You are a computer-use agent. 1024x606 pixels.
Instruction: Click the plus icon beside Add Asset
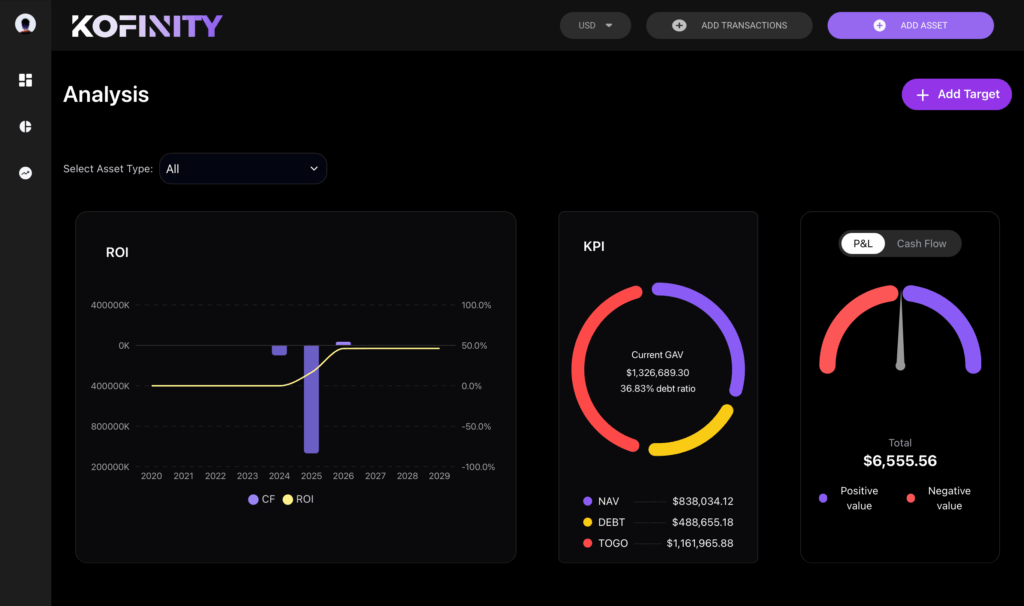(880, 25)
